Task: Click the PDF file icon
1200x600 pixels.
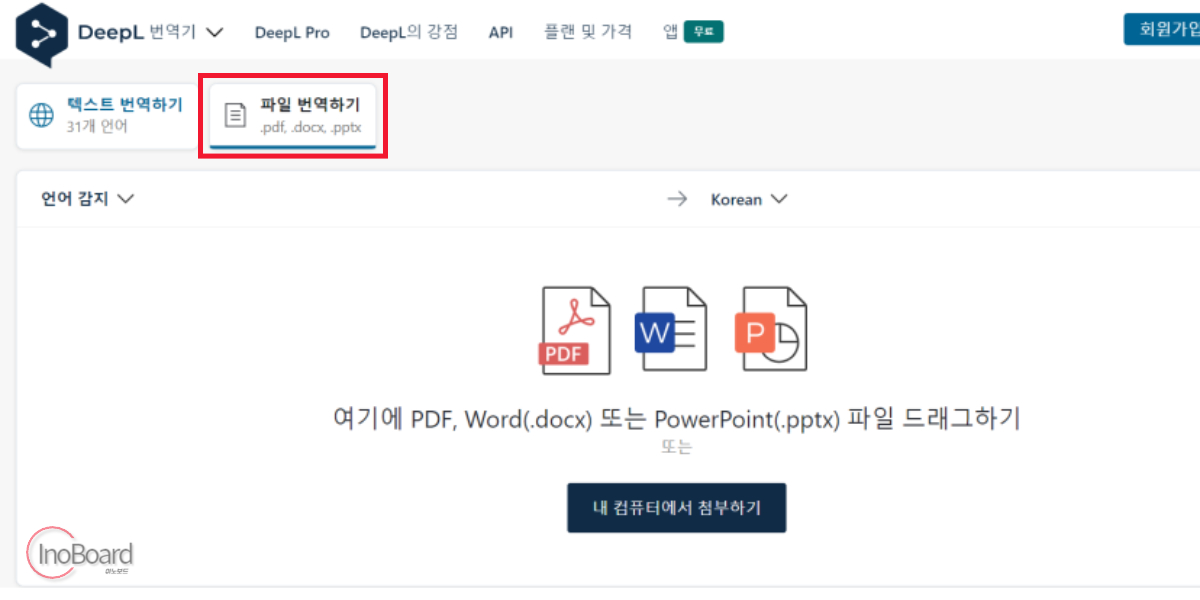Action: pyautogui.click(x=574, y=330)
